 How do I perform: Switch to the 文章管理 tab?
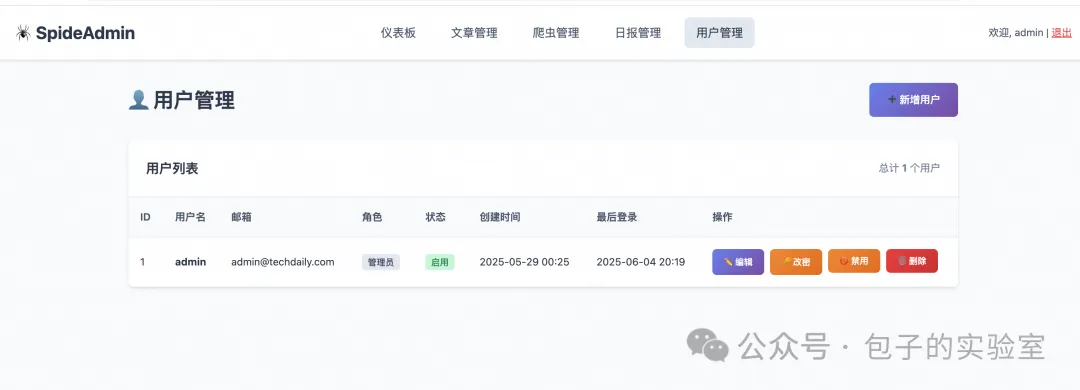pyautogui.click(x=474, y=32)
